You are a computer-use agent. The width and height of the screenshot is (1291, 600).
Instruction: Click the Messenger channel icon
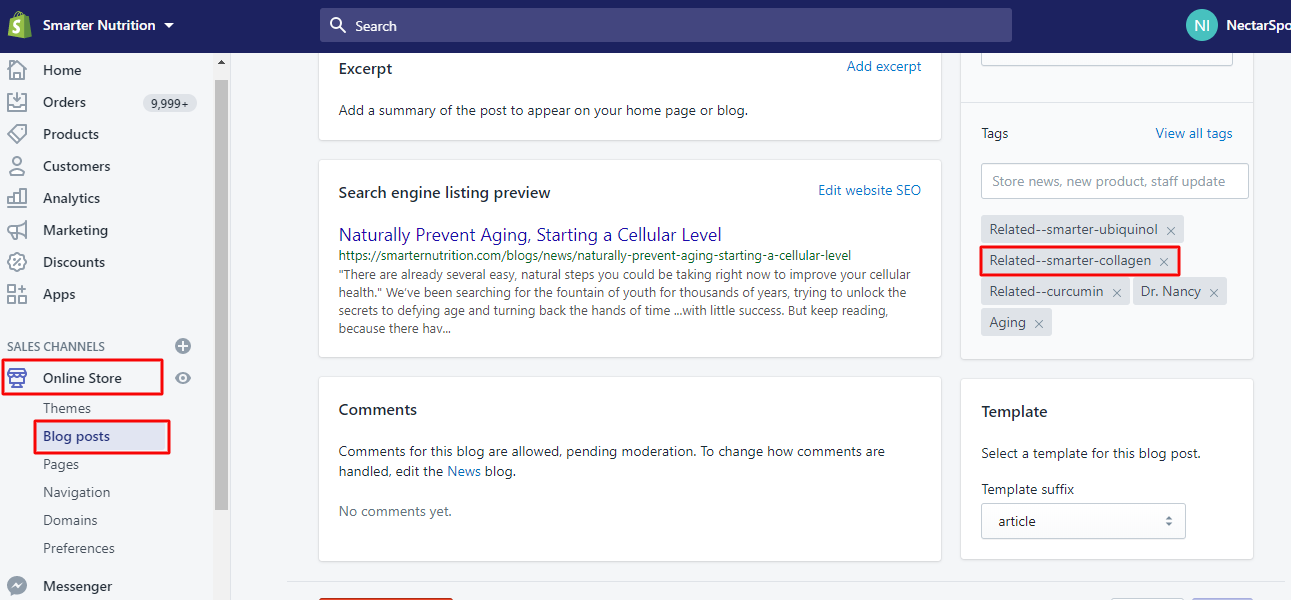click(17, 586)
